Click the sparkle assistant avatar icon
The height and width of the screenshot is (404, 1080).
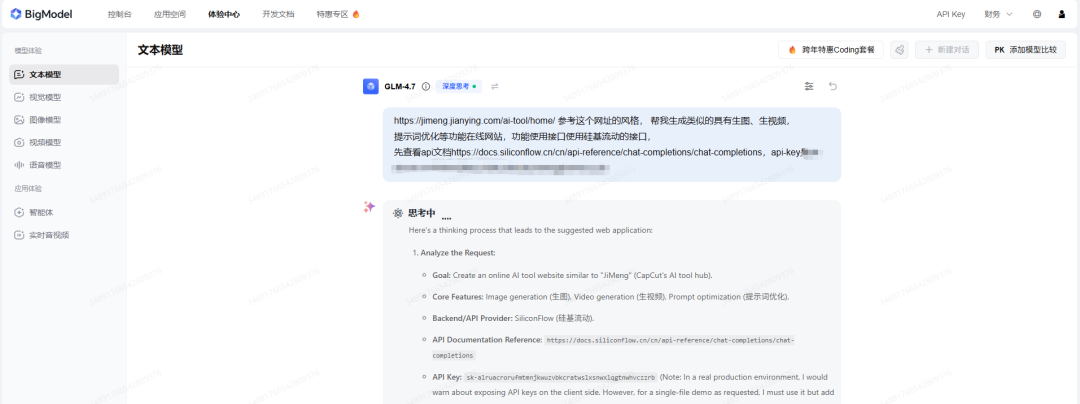coord(369,207)
